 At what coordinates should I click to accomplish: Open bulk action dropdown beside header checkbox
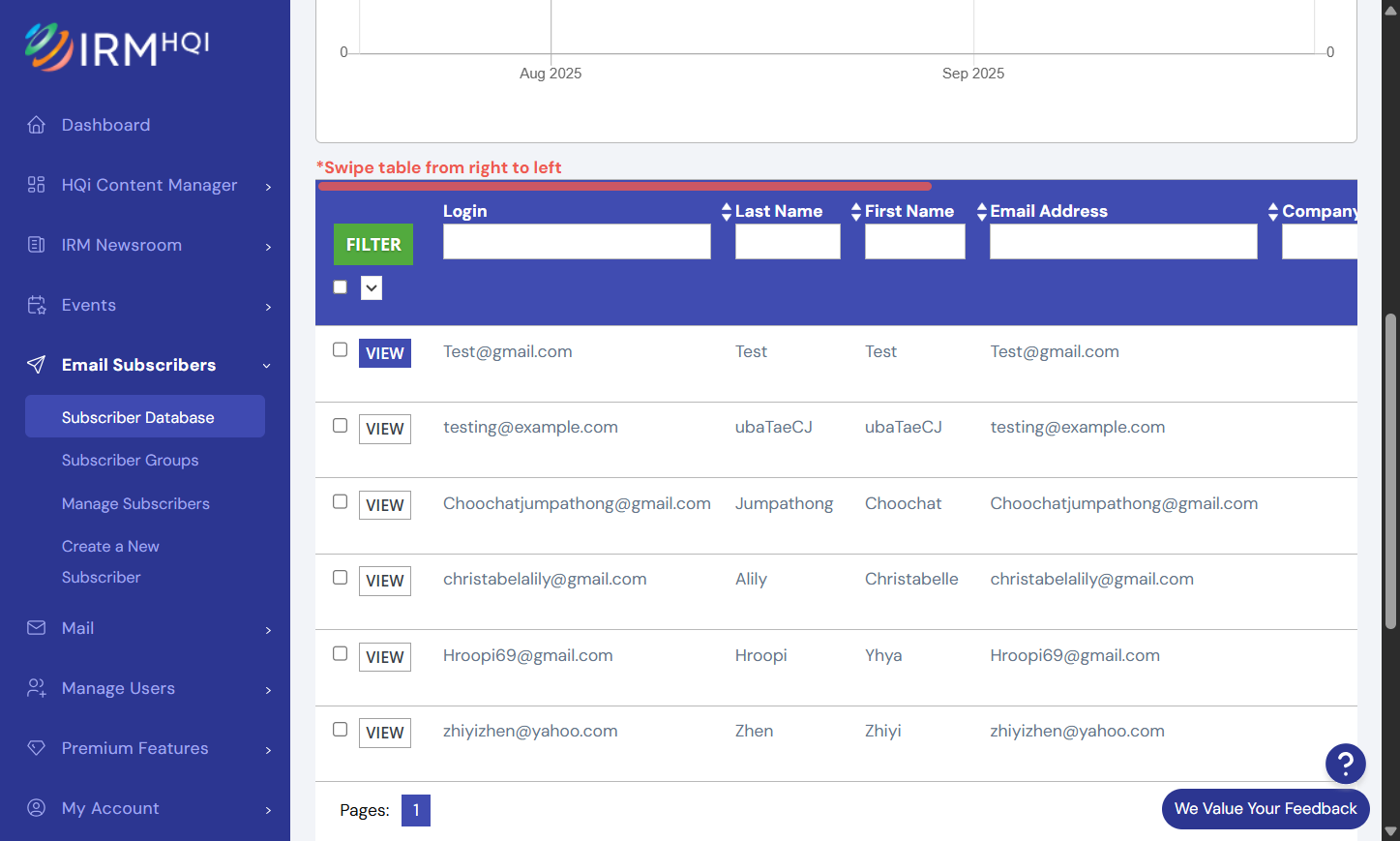(372, 287)
